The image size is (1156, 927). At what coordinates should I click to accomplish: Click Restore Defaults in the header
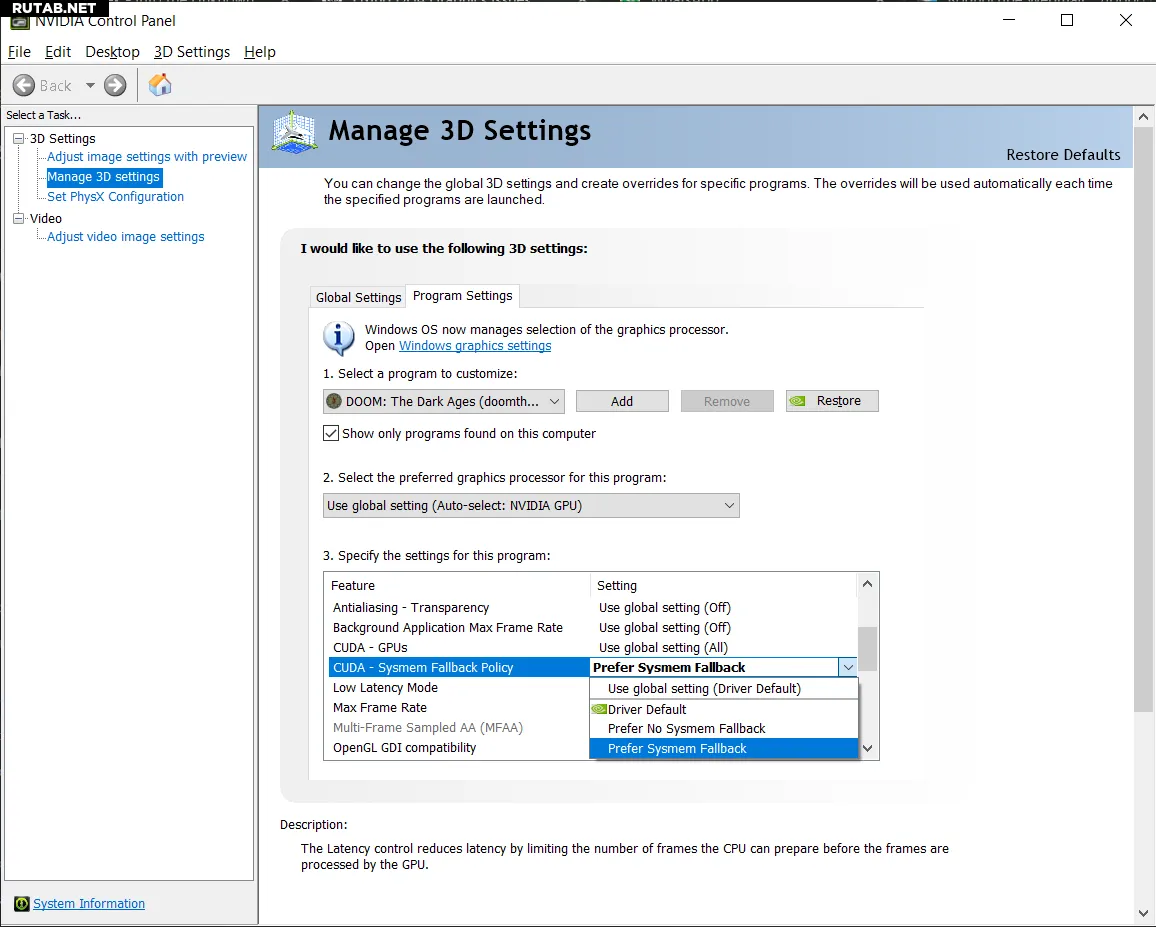[x=1062, y=155]
